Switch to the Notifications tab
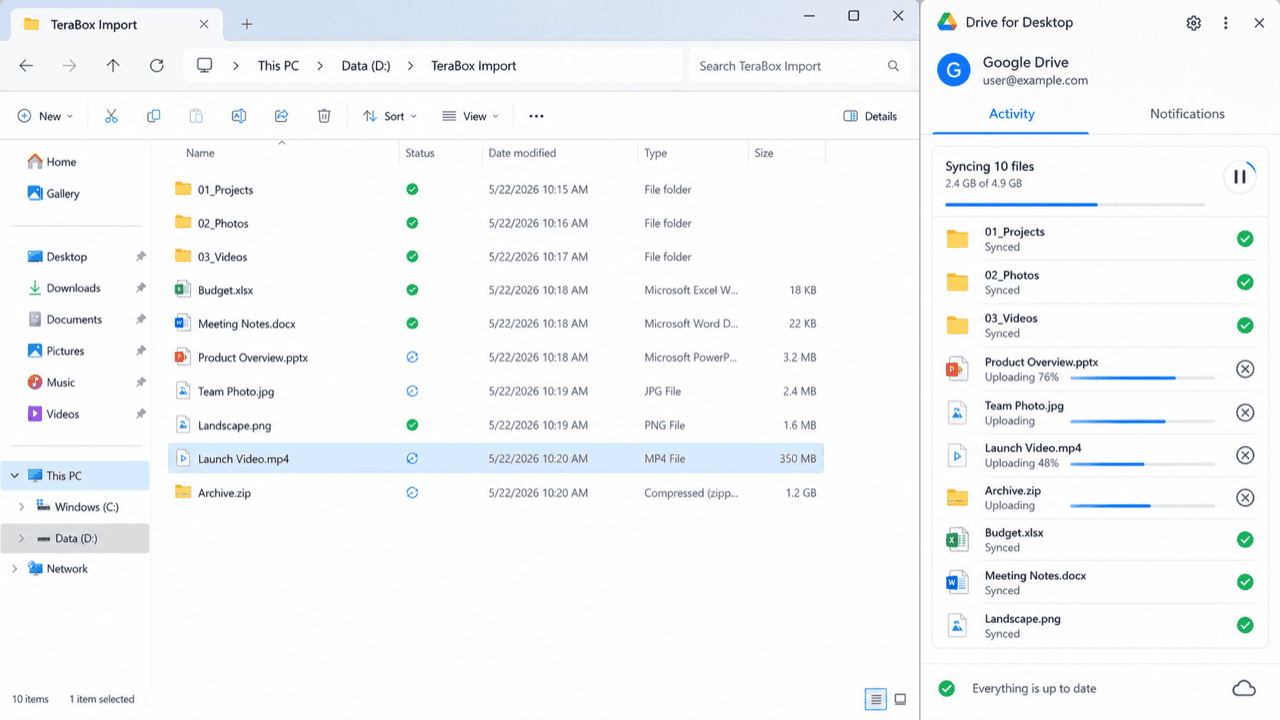 tap(1187, 114)
